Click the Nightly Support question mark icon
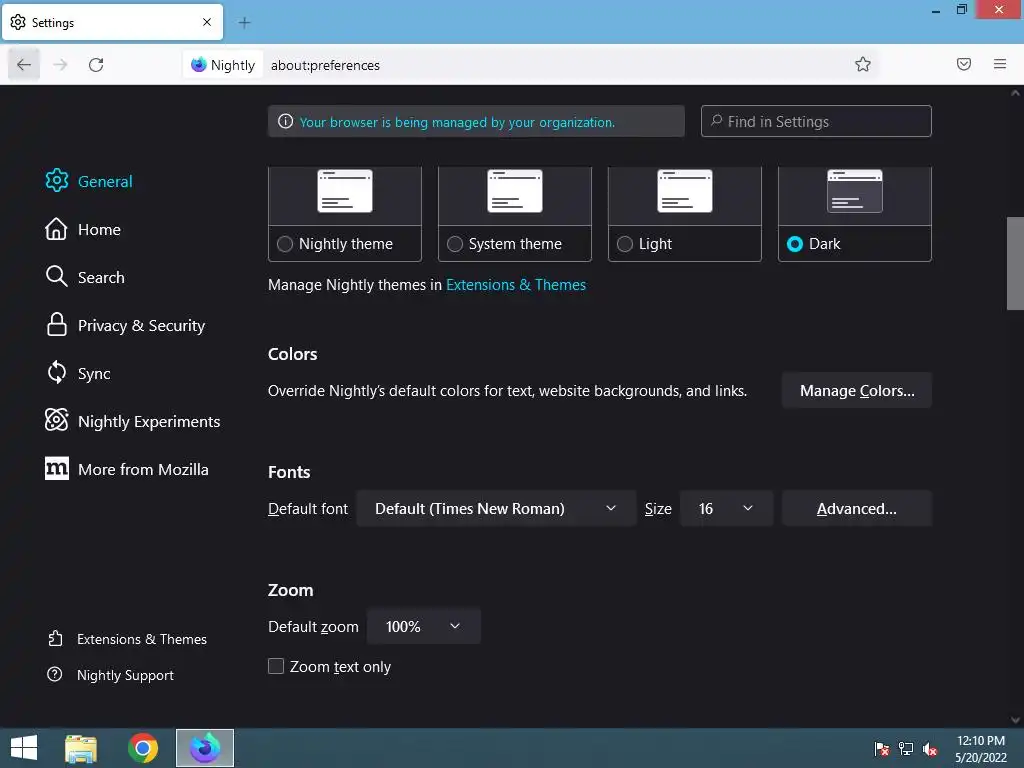This screenshot has width=1024, height=768. [55, 674]
